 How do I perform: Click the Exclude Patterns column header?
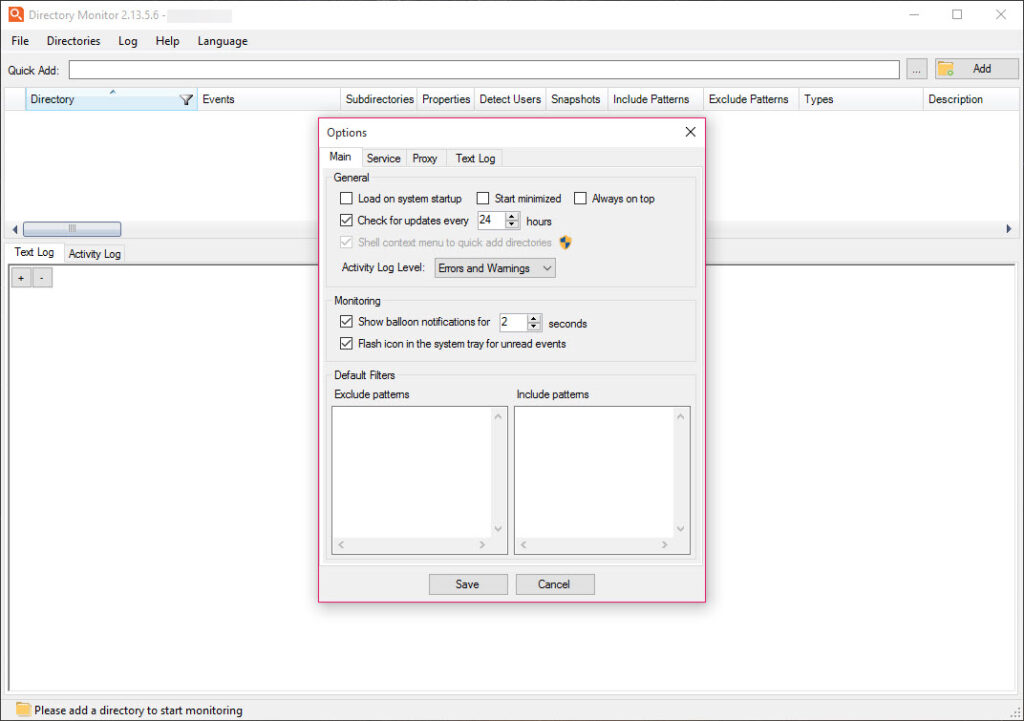(x=752, y=99)
